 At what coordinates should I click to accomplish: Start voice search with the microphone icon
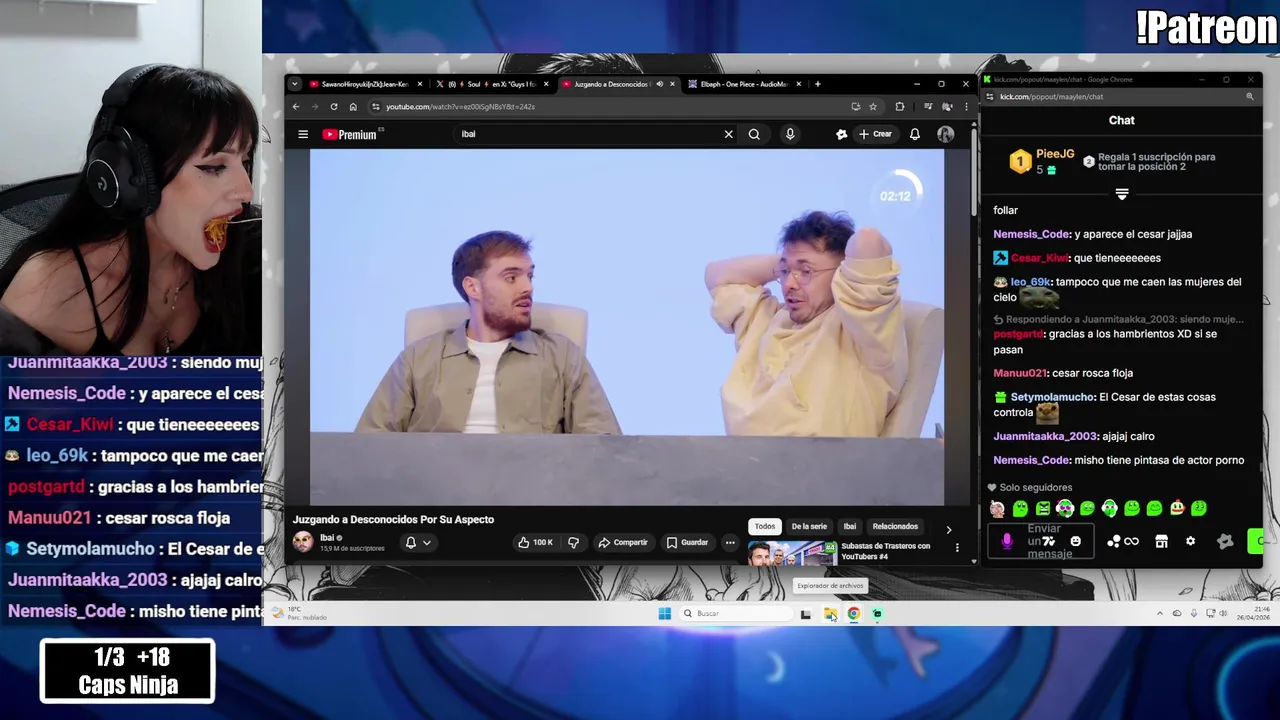point(790,134)
